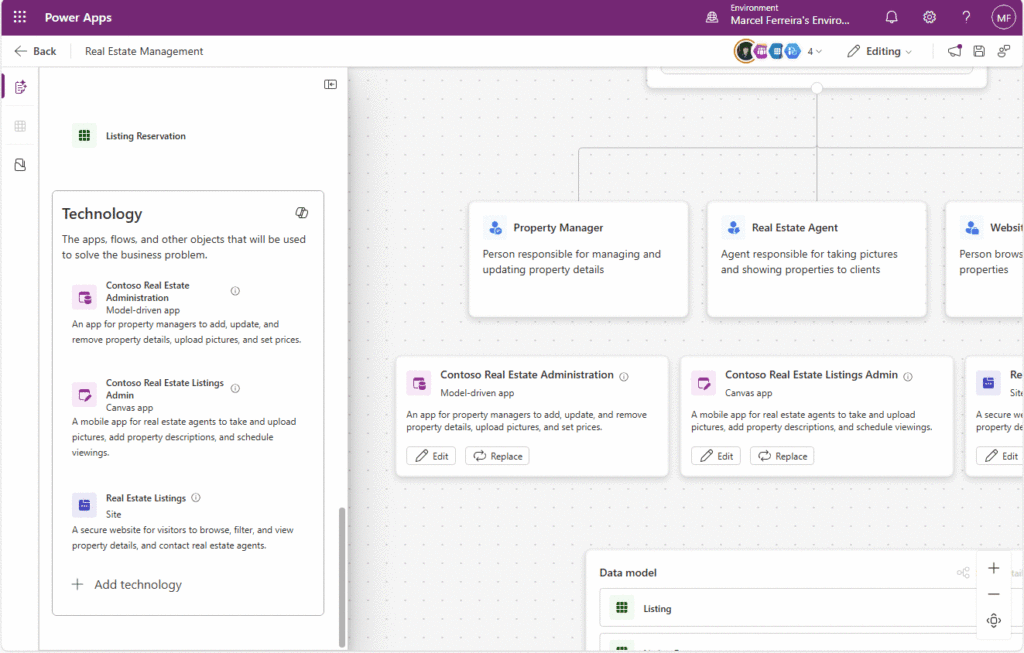Save the plan using the save icon
The image size is (1024, 653).
(978, 50)
